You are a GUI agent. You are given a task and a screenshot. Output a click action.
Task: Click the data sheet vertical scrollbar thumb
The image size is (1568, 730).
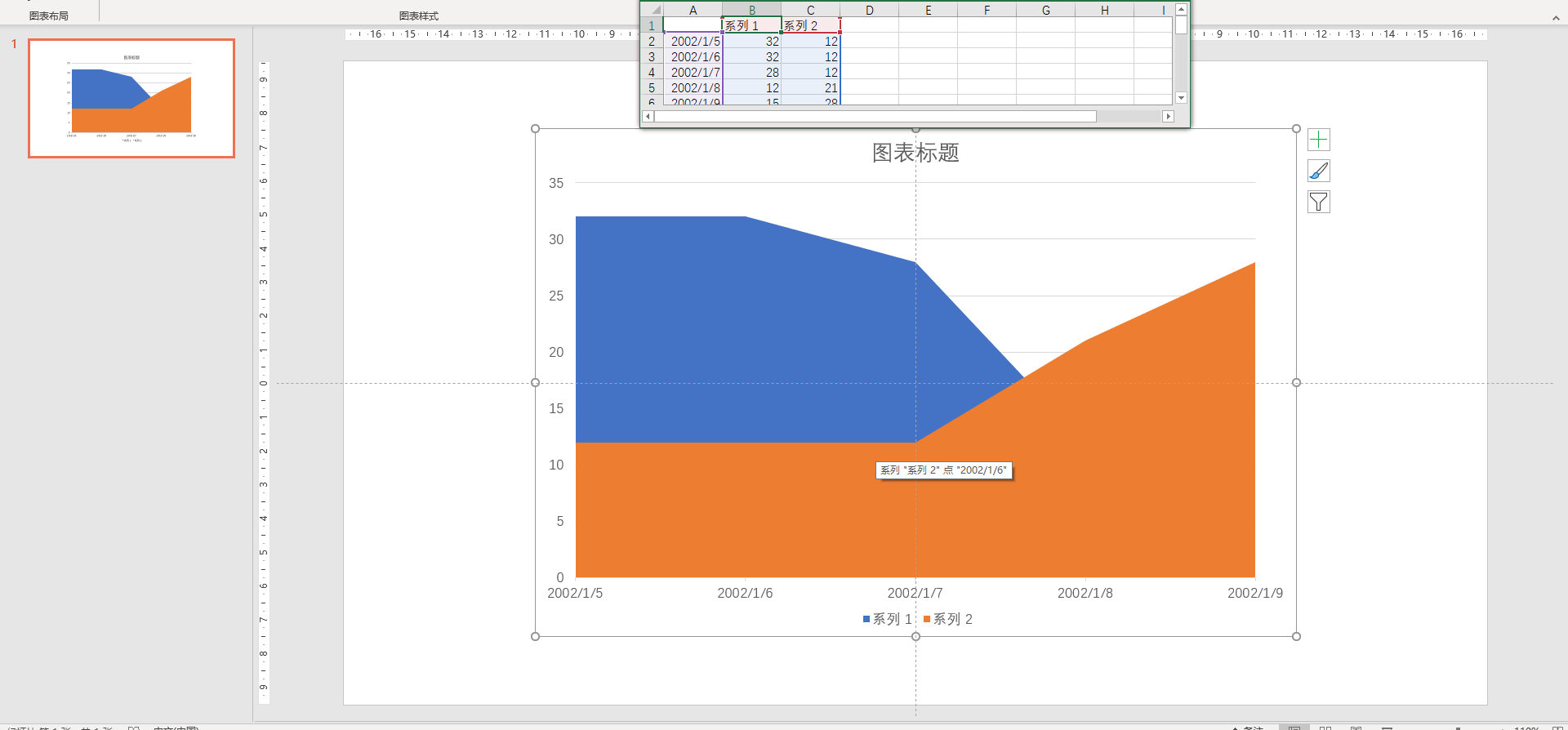click(1181, 24)
